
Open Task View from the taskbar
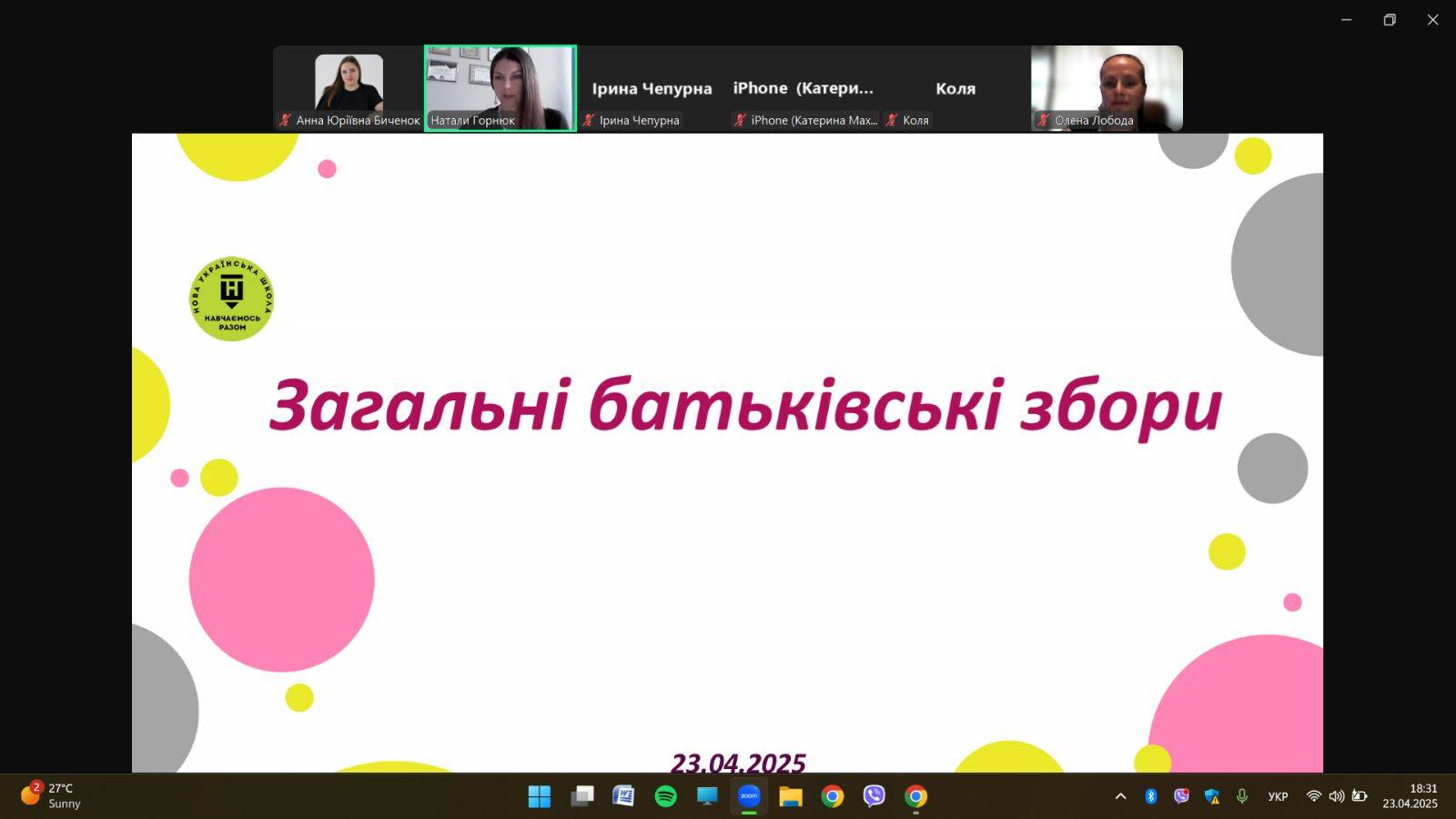pyautogui.click(x=581, y=796)
